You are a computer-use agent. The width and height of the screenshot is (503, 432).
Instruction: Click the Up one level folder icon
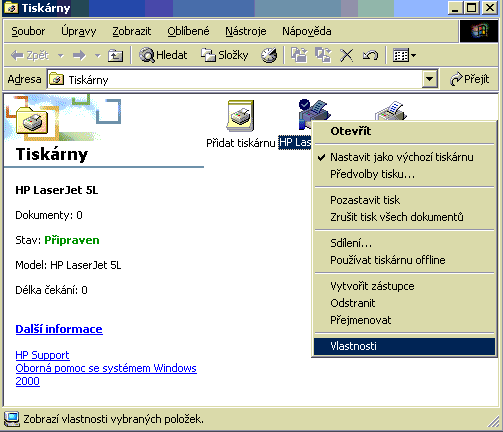tap(115, 55)
